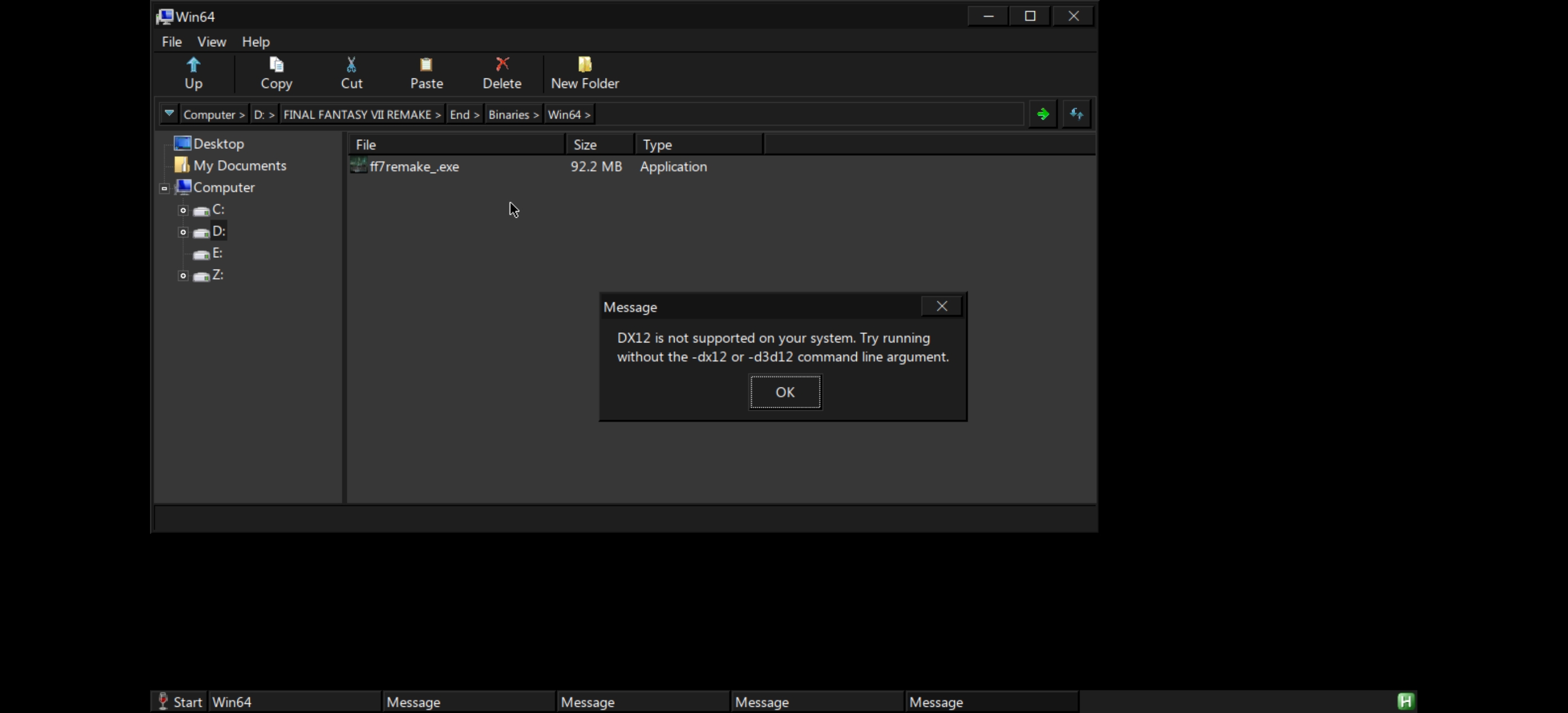Open the View menu
This screenshot has height=713, width=1568.
(212, 42)
